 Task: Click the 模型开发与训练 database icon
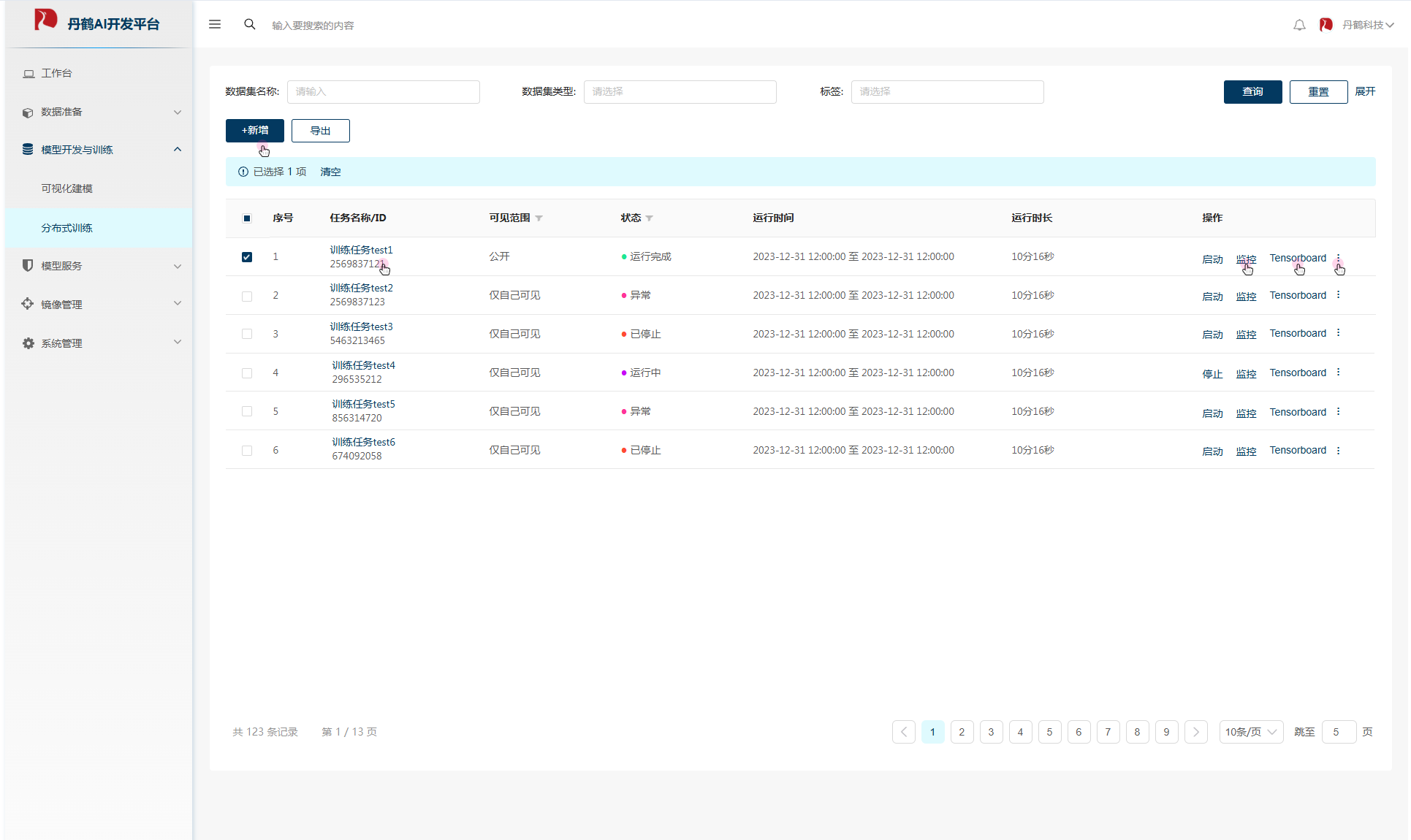click(28, 149)
